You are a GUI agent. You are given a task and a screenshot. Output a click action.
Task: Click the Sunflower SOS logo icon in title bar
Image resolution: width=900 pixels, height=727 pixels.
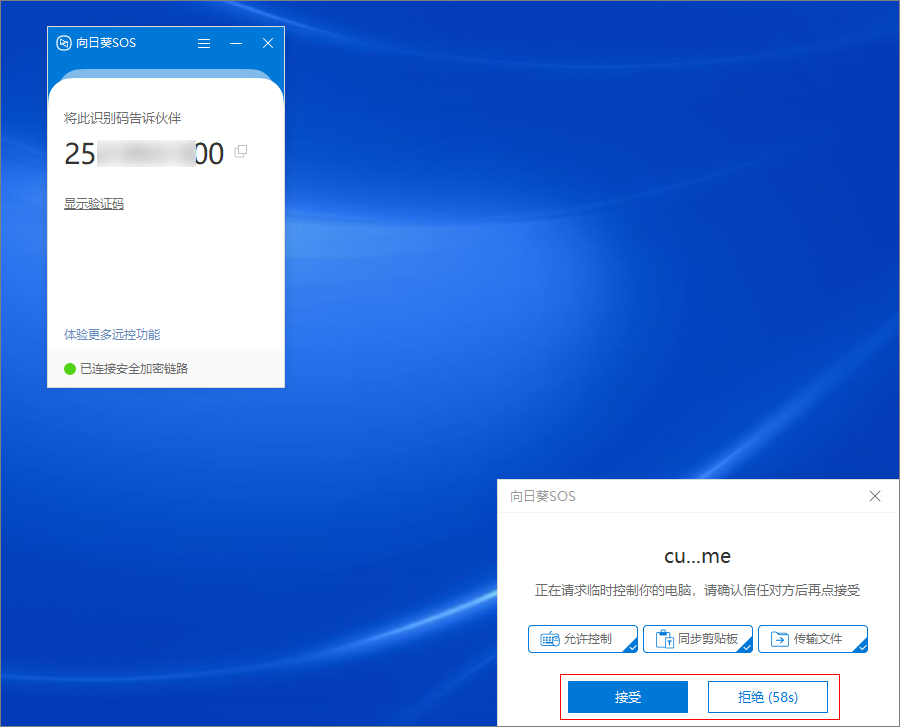pos(64,43)
